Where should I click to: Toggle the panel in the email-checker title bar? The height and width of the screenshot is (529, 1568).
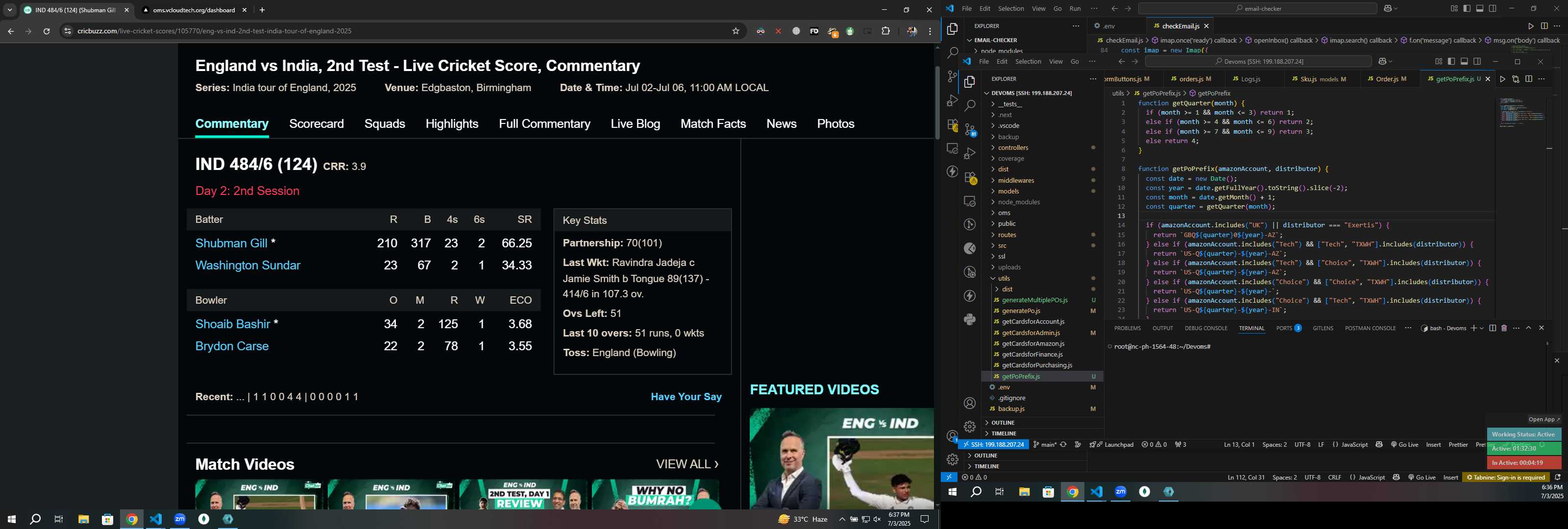point(1480,8)
